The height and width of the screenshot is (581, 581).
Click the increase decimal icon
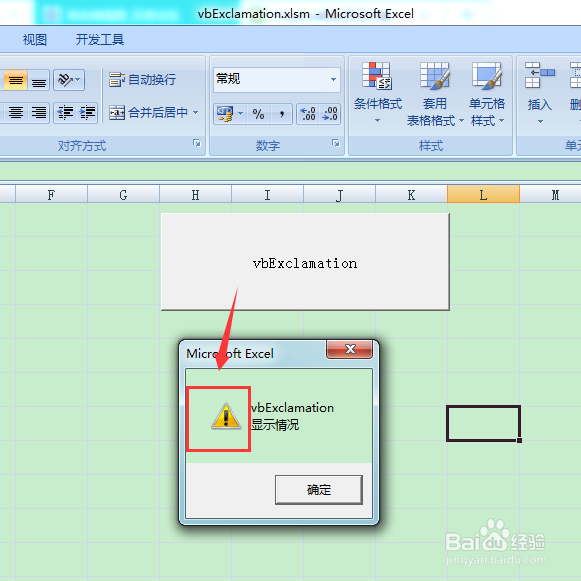(308, 114)
